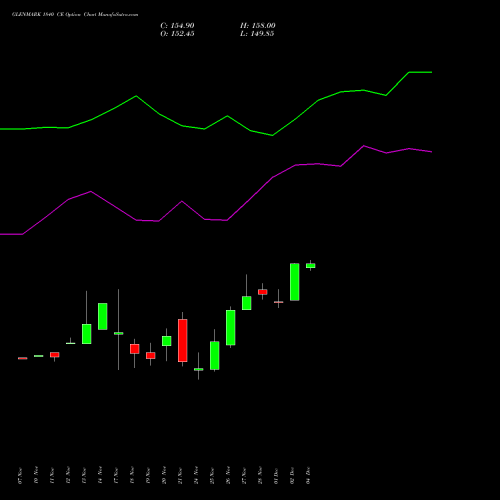The image size is (500, 500).
Task: Select the 18 Nov date label
Action: click(x=132, y=476)
